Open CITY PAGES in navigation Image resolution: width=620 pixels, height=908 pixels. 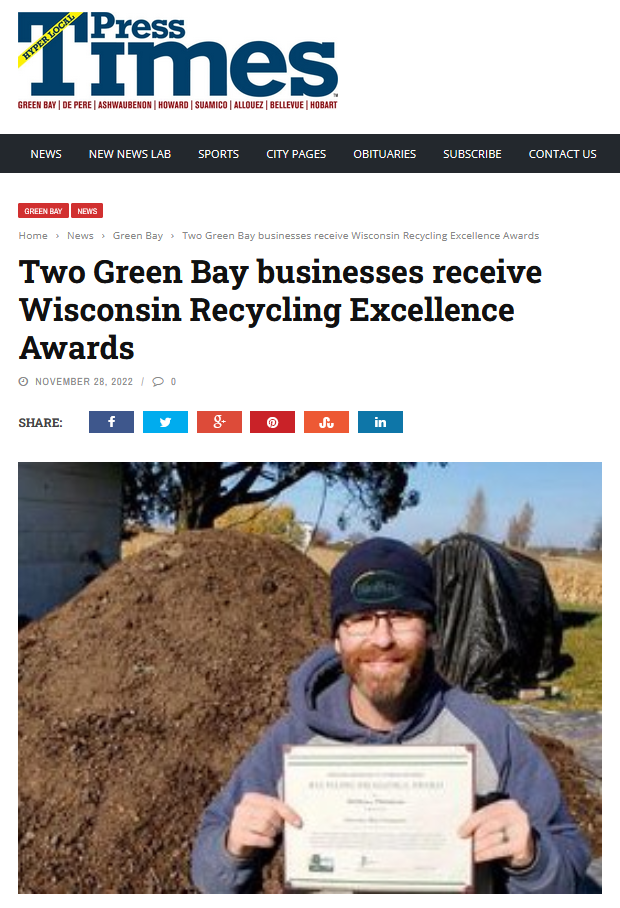tap(296, 154)
